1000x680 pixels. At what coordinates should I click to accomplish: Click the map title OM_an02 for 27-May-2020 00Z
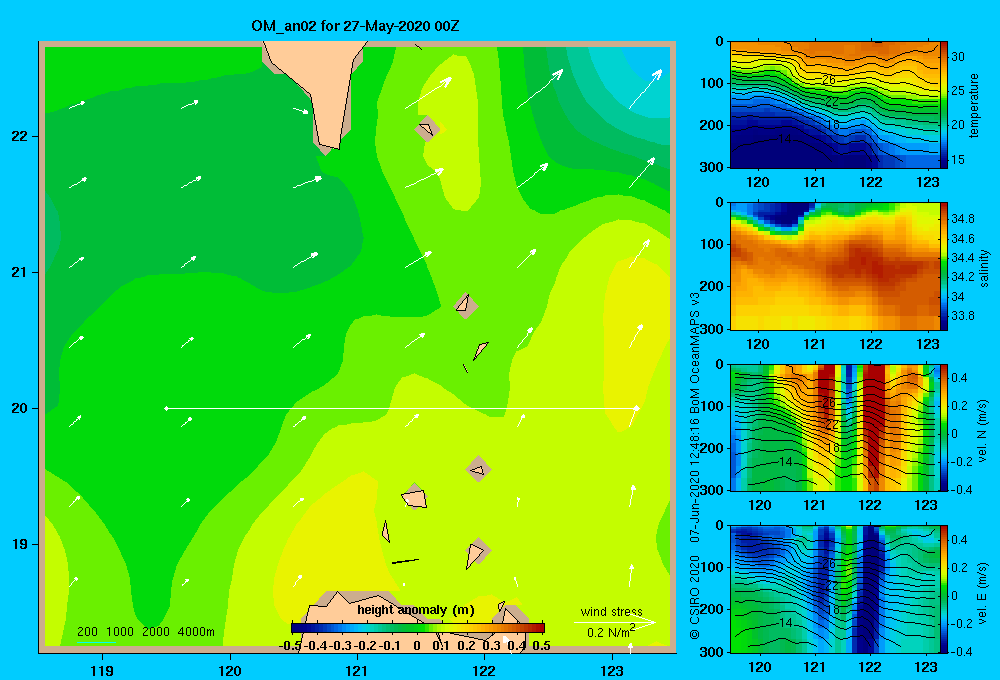(355, 26)
